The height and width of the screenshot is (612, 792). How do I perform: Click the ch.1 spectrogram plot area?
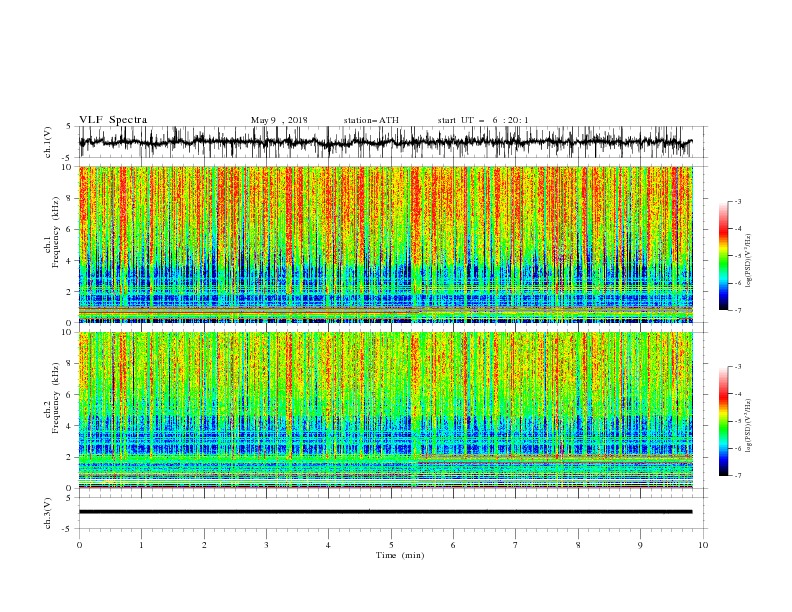coord(385,244)
